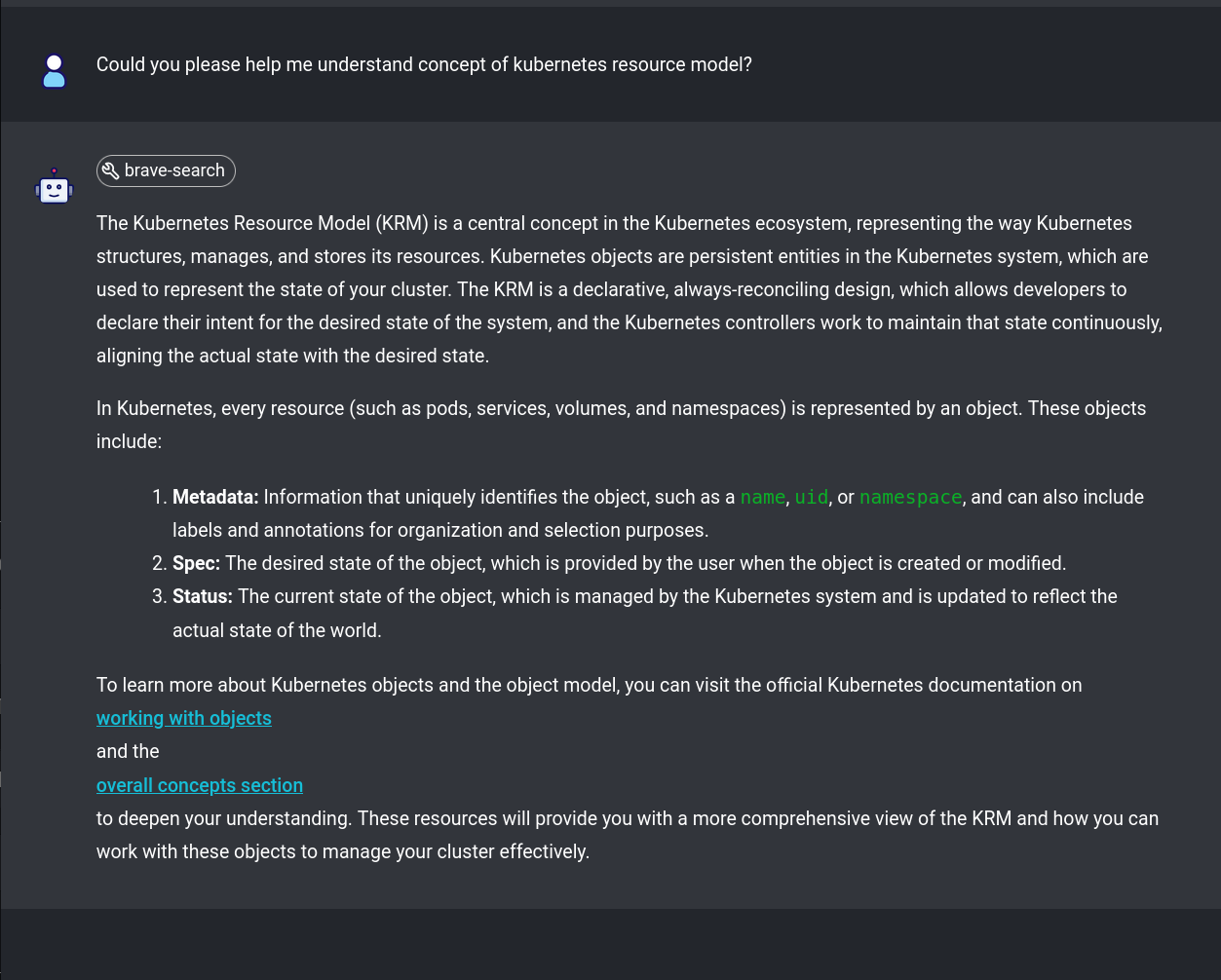Click the "and the" text between links
The height and width of the screenshot is (980, 1221).
128,751
